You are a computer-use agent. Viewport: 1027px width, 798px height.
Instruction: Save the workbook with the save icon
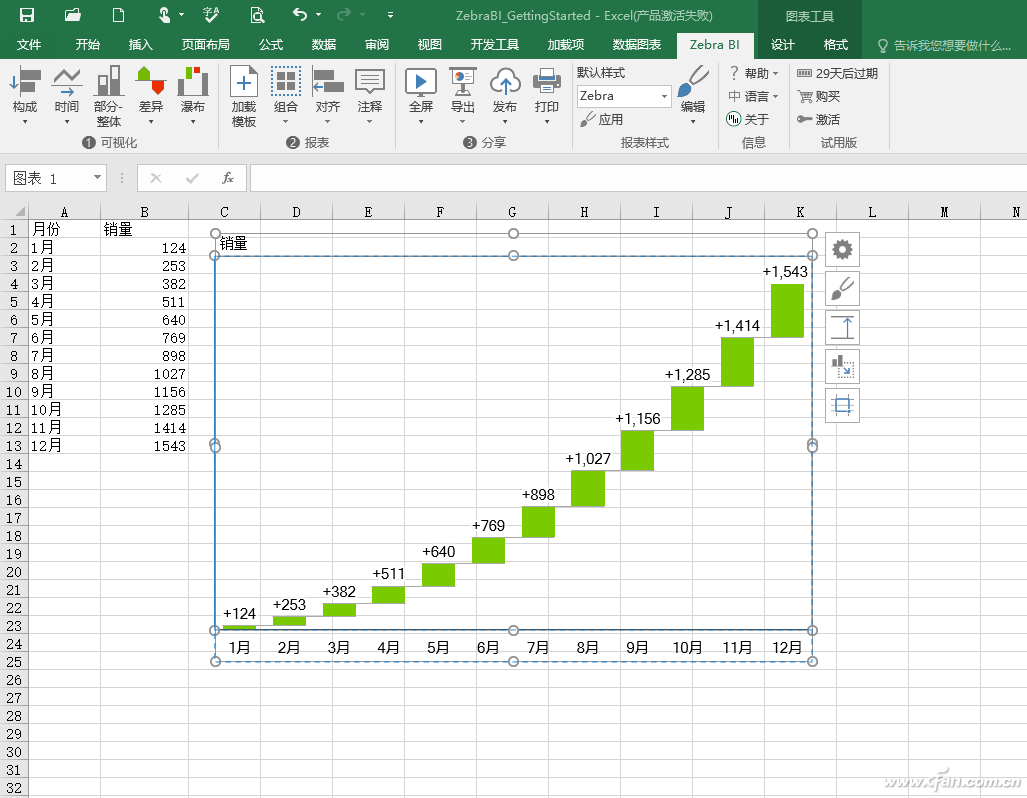27,15
